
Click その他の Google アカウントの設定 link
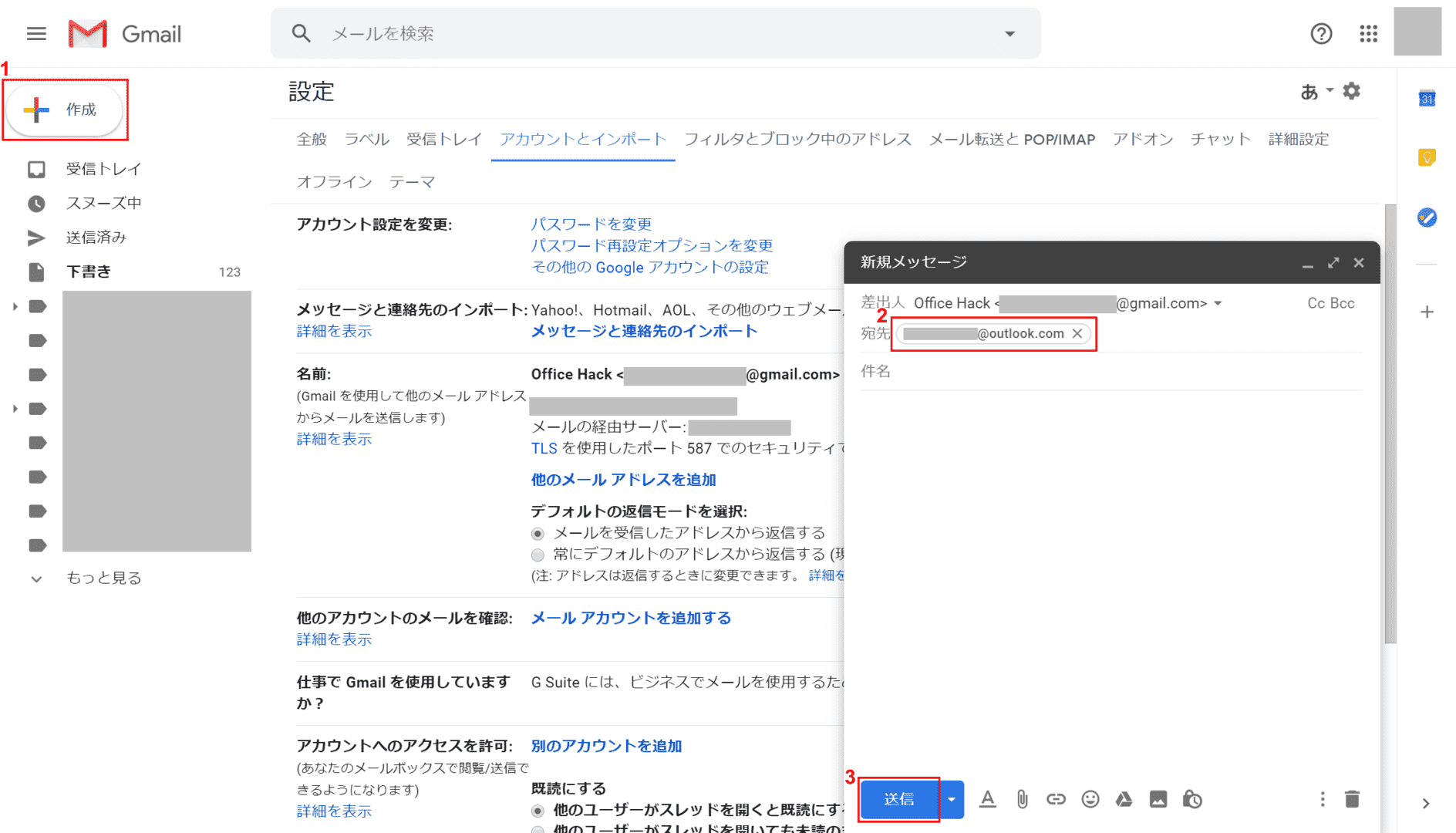650,268
